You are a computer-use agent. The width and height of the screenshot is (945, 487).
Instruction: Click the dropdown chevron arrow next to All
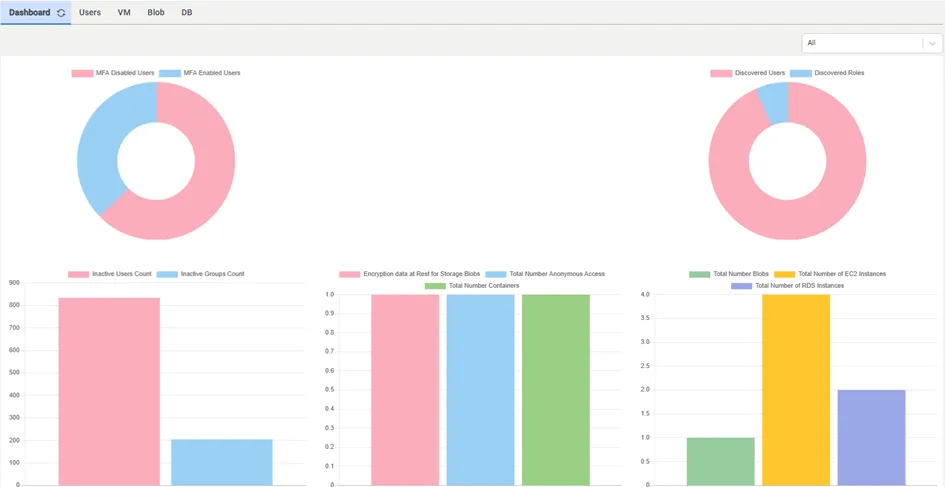pyautogui.click(x=932, y=43)
